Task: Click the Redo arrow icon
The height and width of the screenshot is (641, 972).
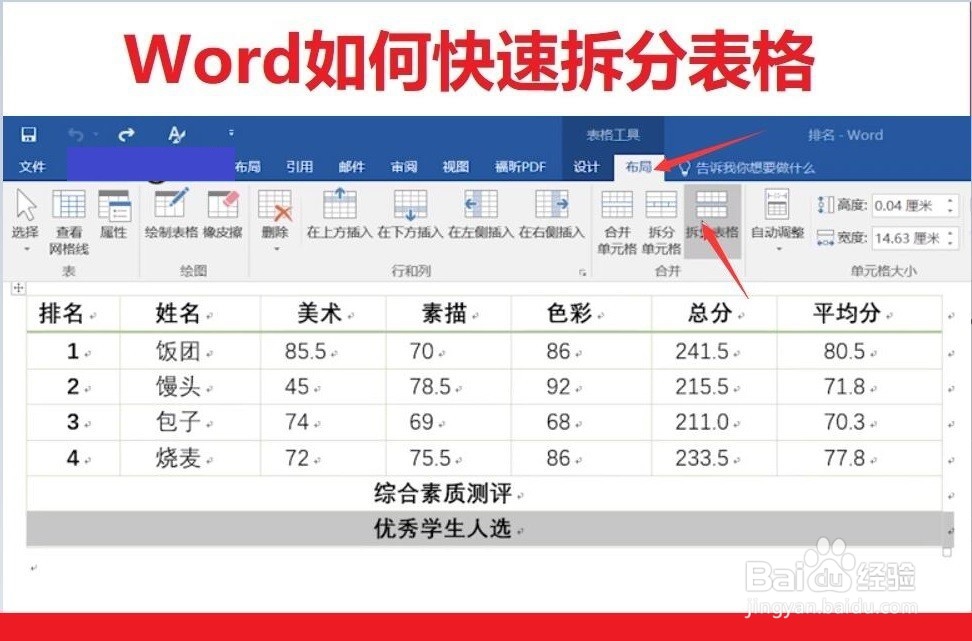Action: click(x=126, y=135)
